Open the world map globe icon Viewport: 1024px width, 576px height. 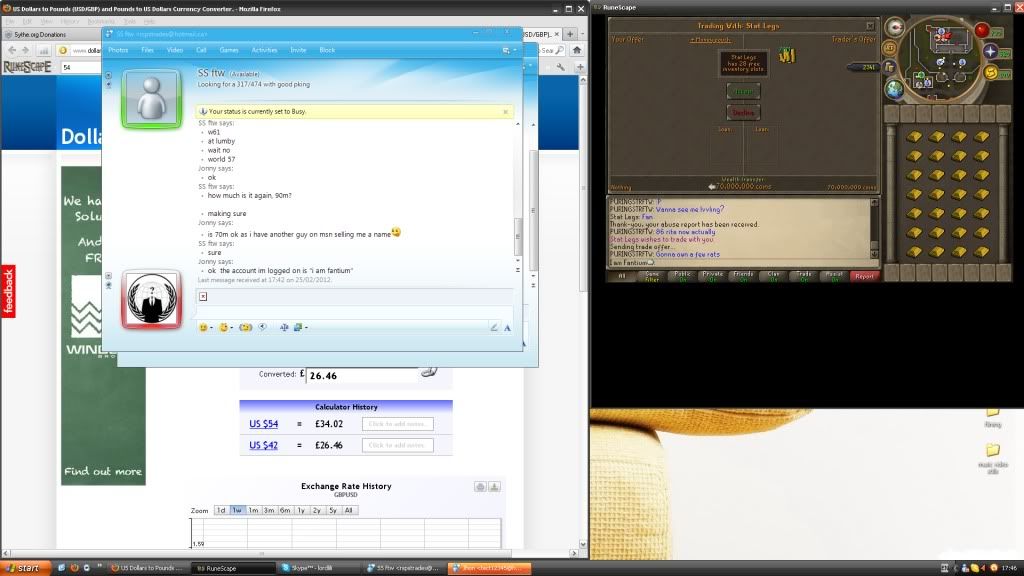tap(895, 89)
